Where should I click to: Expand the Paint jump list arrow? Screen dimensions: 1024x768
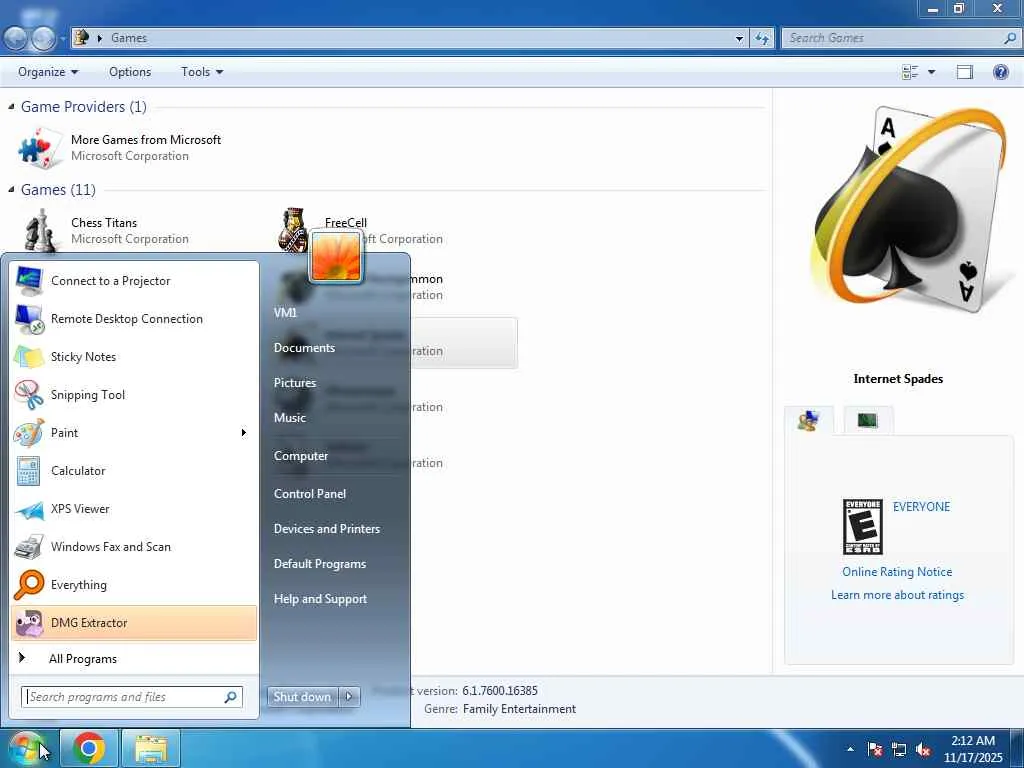click(244, 432)
